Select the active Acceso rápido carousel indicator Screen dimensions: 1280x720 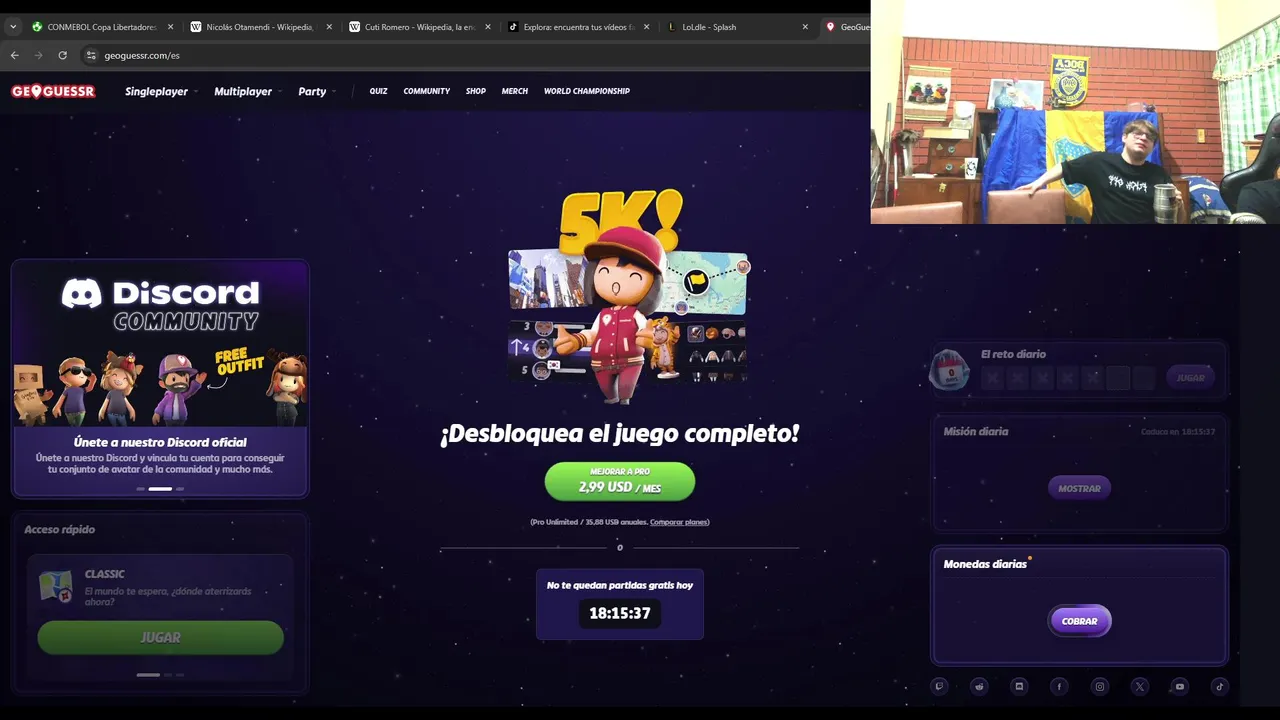pos(148,675)
